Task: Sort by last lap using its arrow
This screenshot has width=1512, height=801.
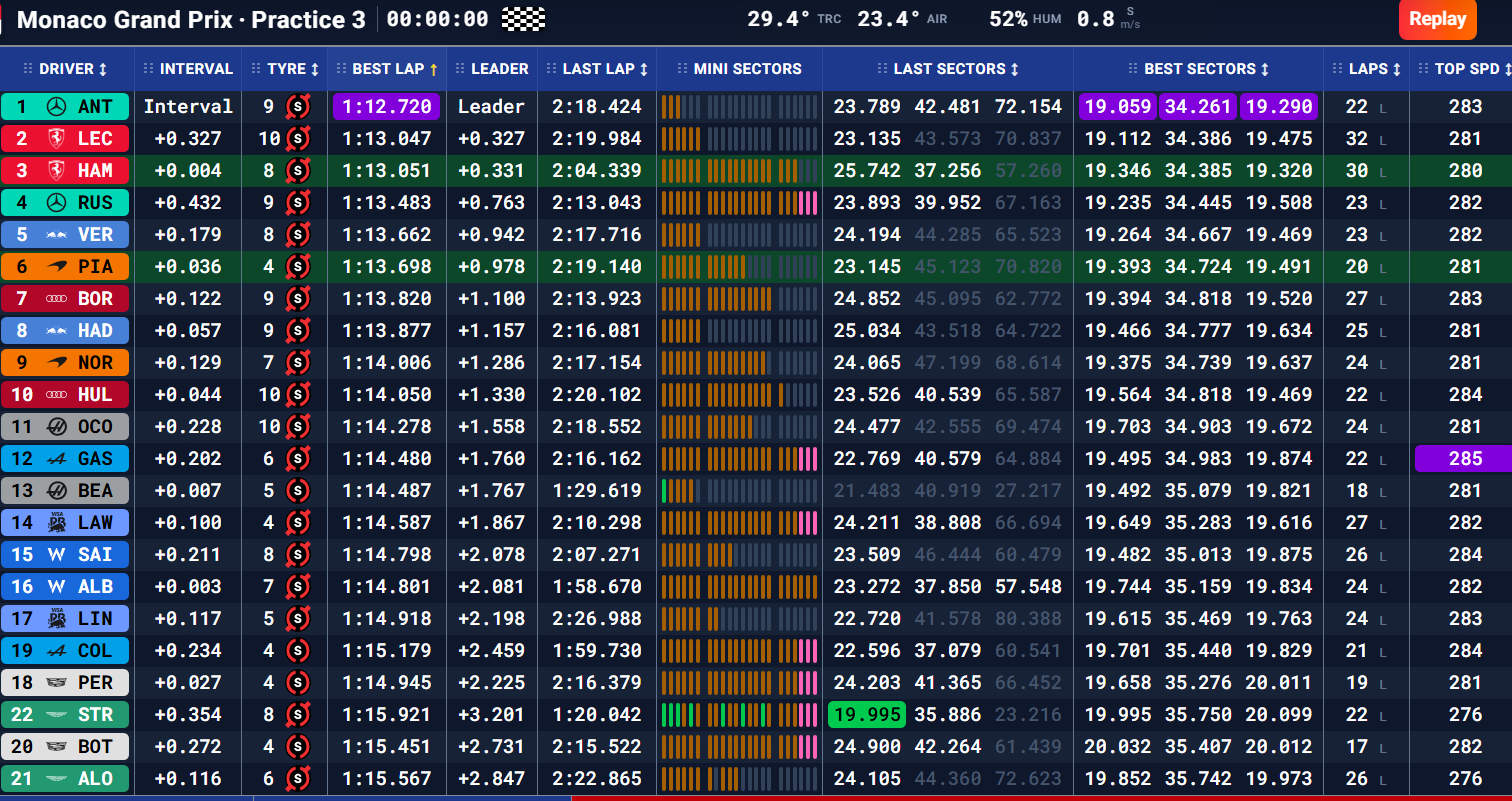Action: coord(644,70)
